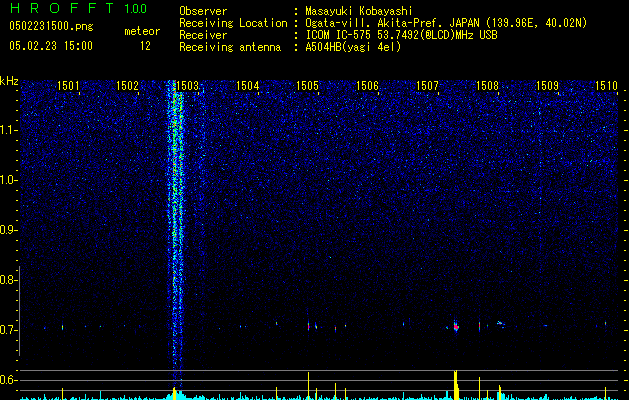Click the 1.1 kHz axis label
Viewport: 629px width, 400px height.
click(9, 130)
